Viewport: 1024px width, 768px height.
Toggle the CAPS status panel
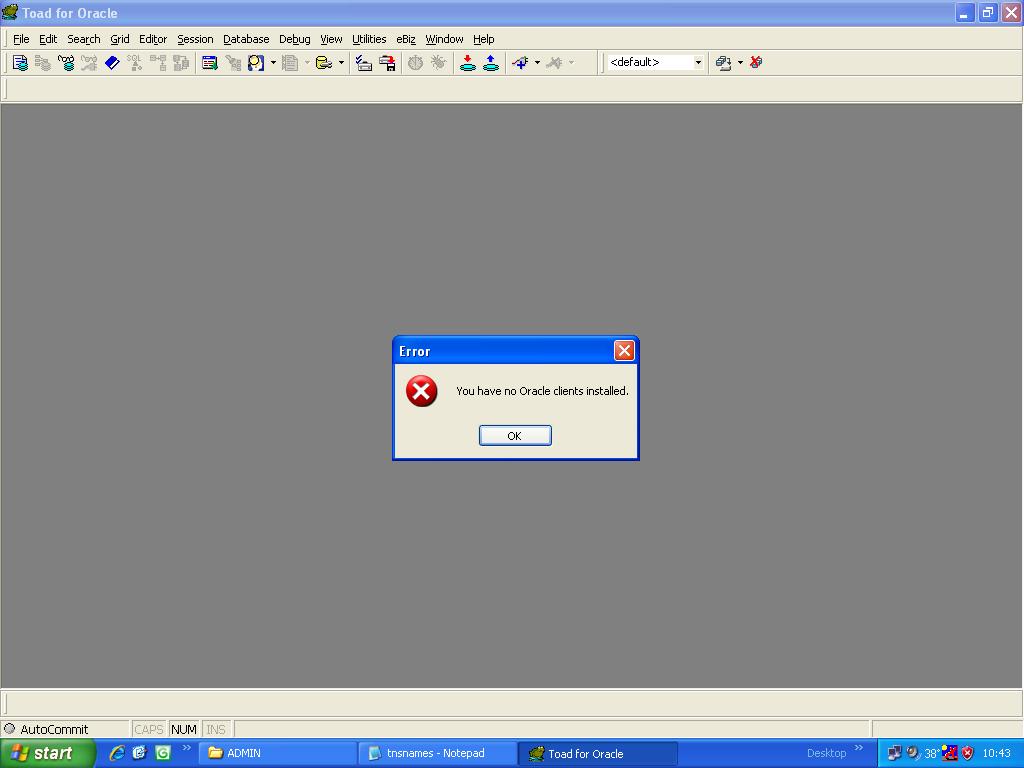(x=148, y=730)
